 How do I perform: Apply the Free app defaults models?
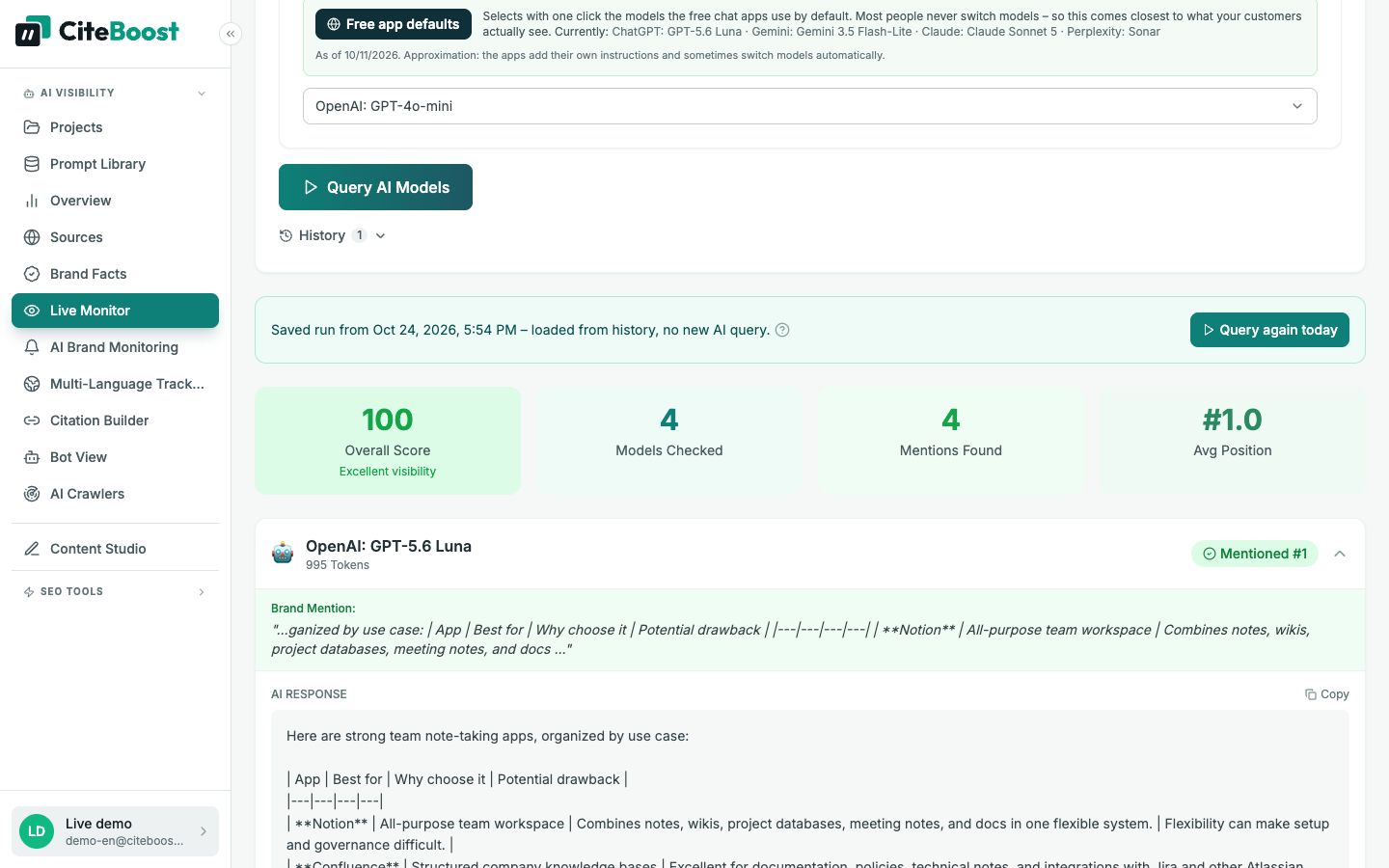coord(394,24)
